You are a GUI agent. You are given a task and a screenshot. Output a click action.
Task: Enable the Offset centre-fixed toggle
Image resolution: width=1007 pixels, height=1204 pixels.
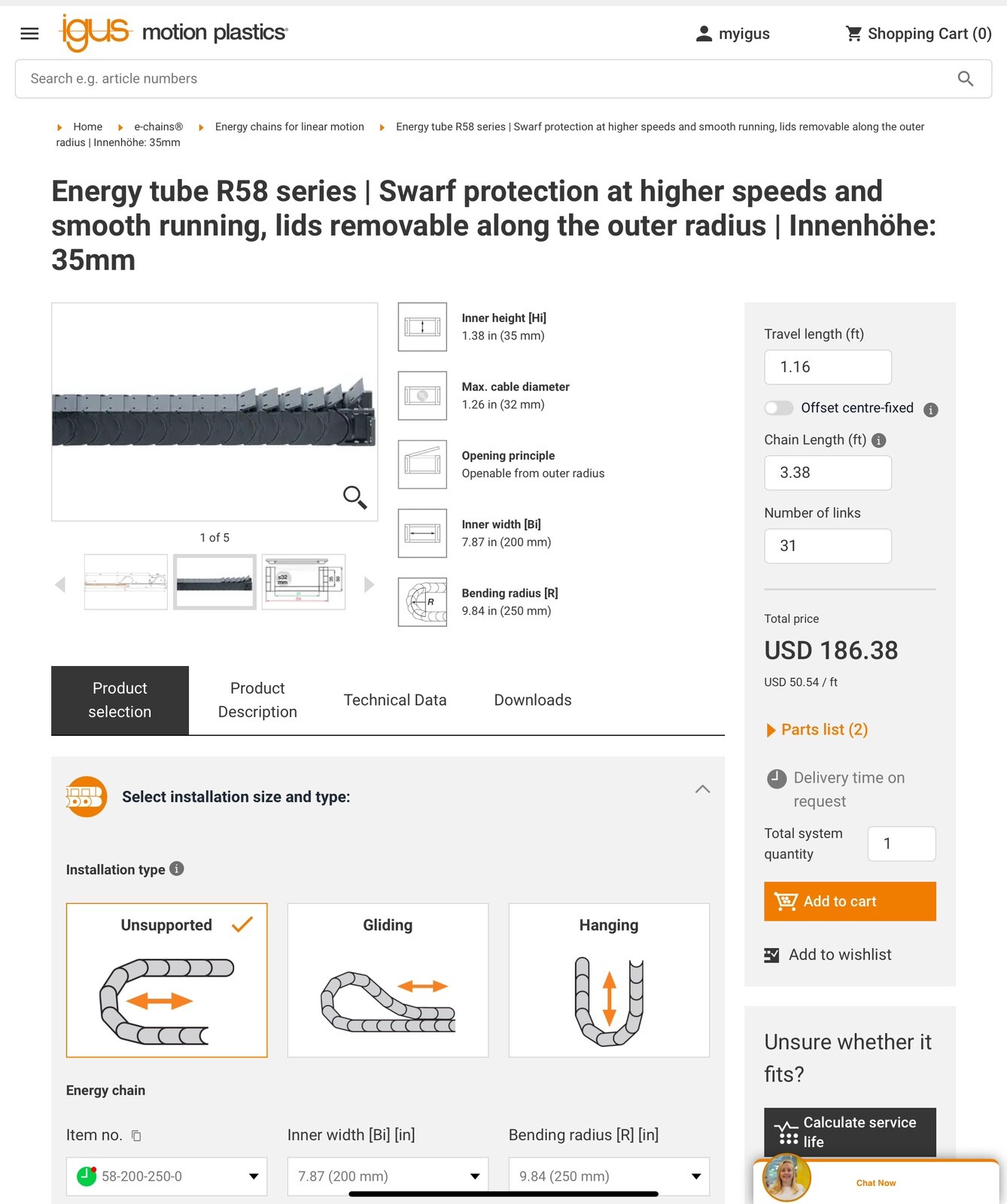779,408
